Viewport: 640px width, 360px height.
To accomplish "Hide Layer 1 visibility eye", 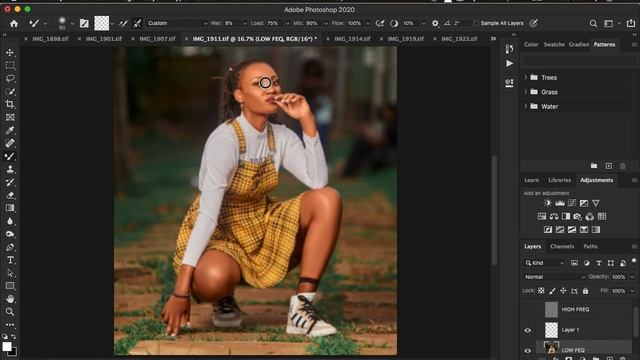I will (528, 330).
